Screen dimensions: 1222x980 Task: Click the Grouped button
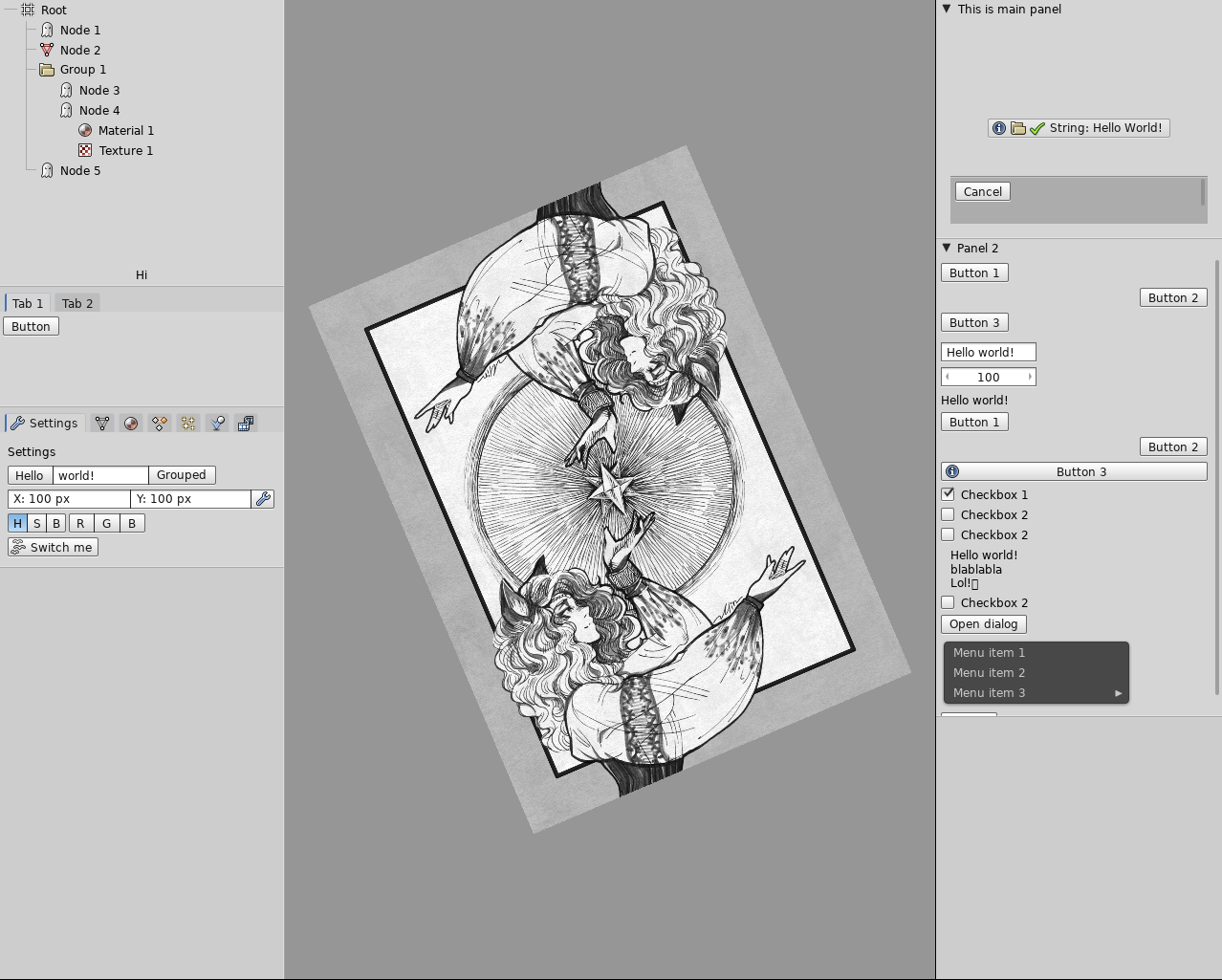[x=182, y=475]
